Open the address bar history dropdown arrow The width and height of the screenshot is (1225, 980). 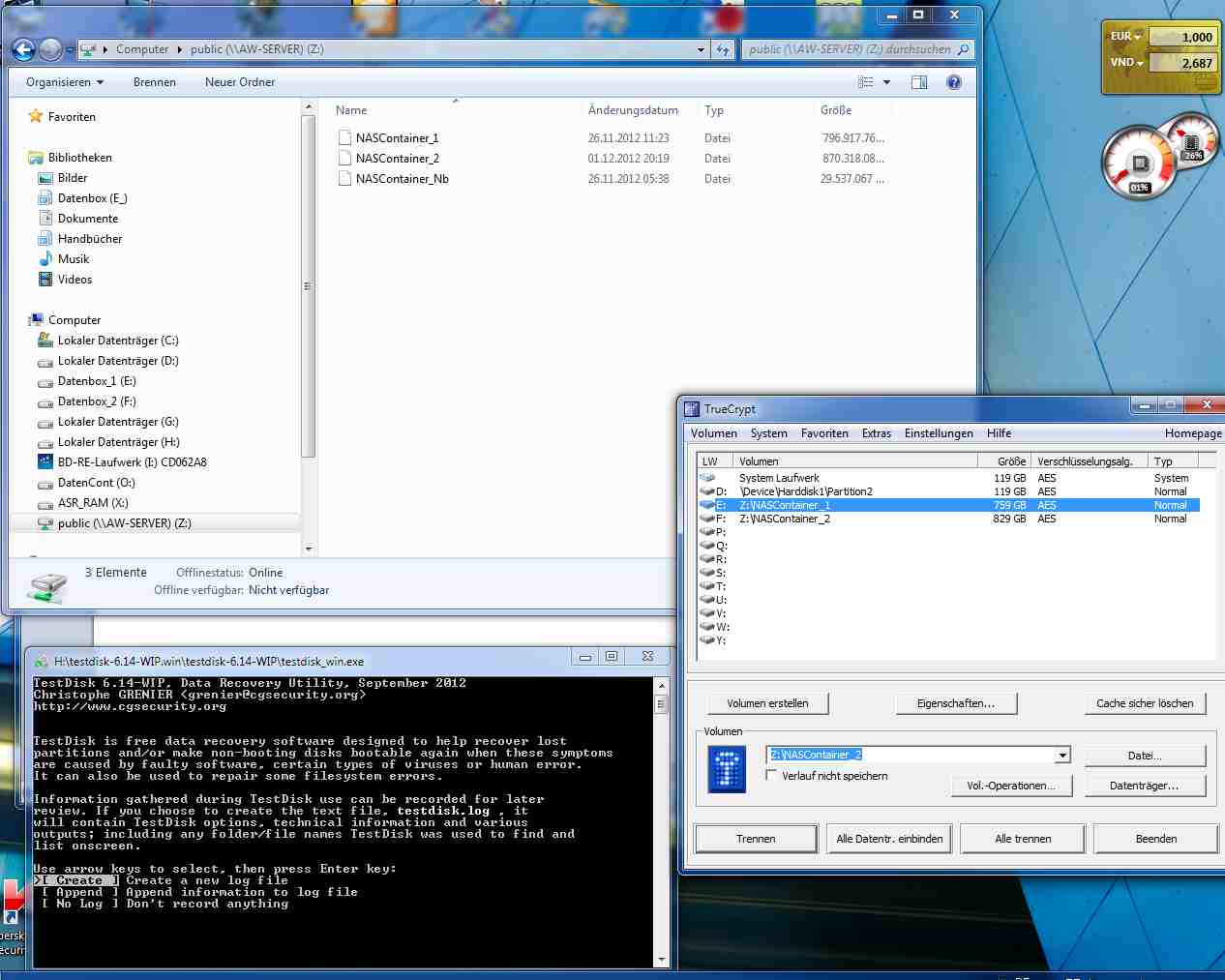(701, 49)
